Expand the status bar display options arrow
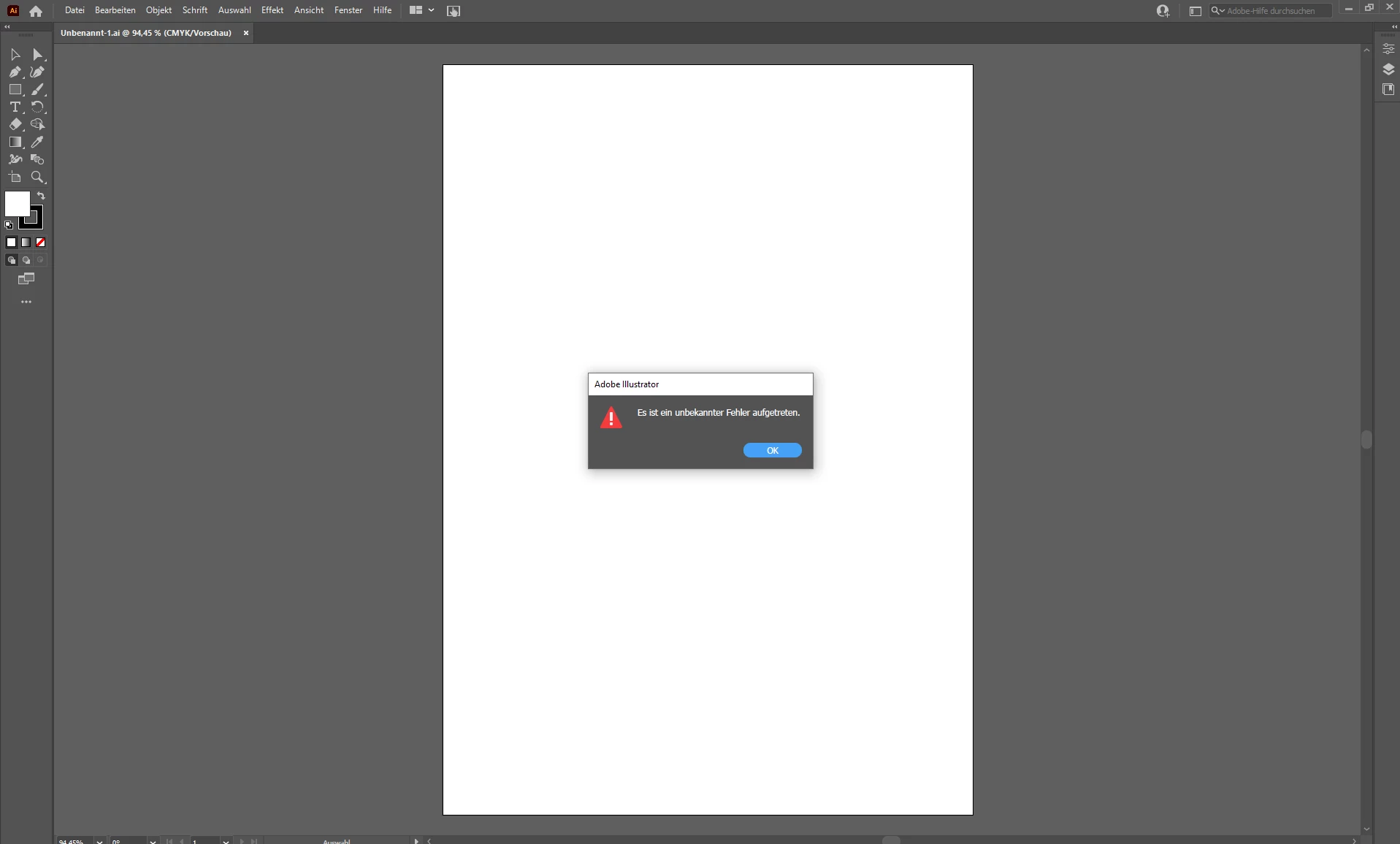Image resolution: width=1400 pixels, height=844 pixels. click(x=416, y=841)
